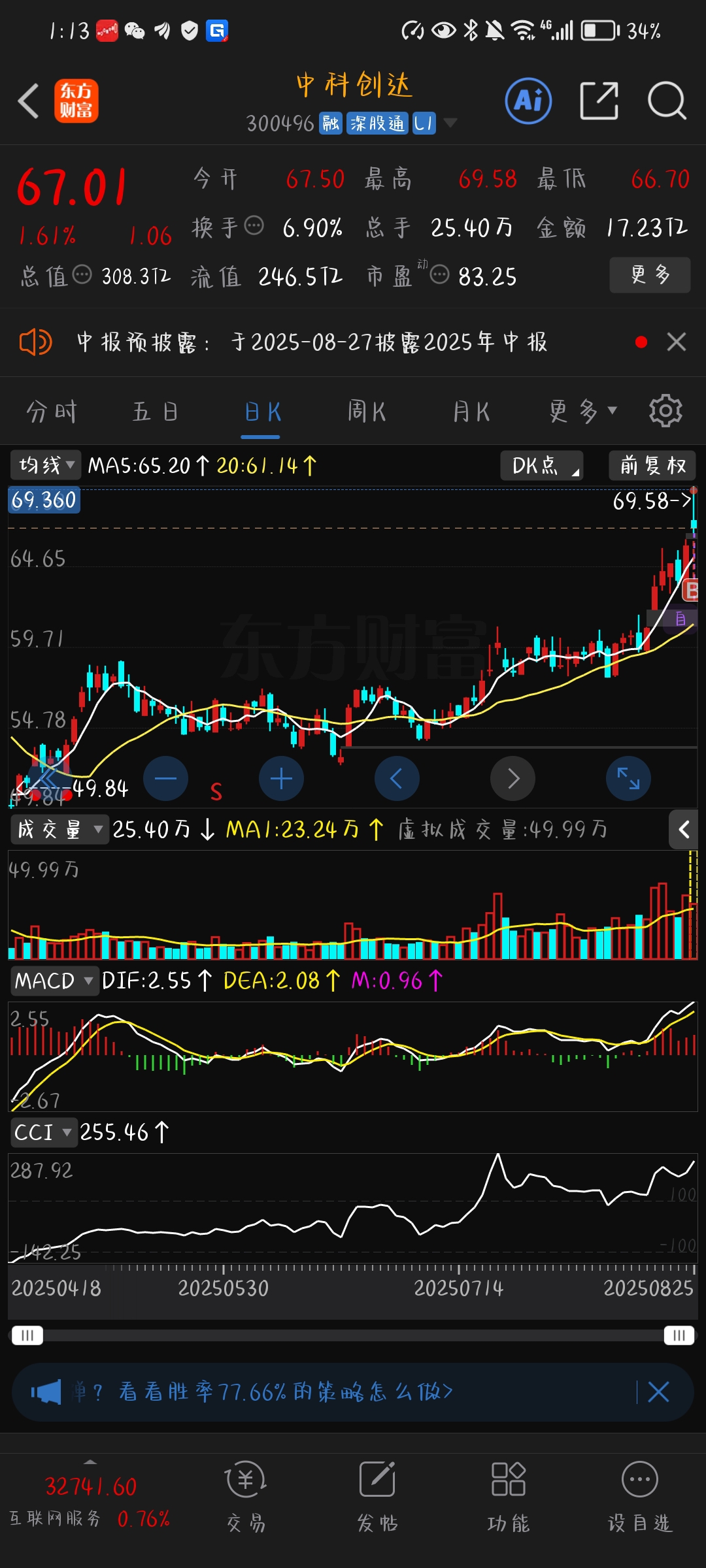The height and width of the screenshot is (1568, 706).
Task: Move chart left with left arrow
Action: tap(397, 778)
